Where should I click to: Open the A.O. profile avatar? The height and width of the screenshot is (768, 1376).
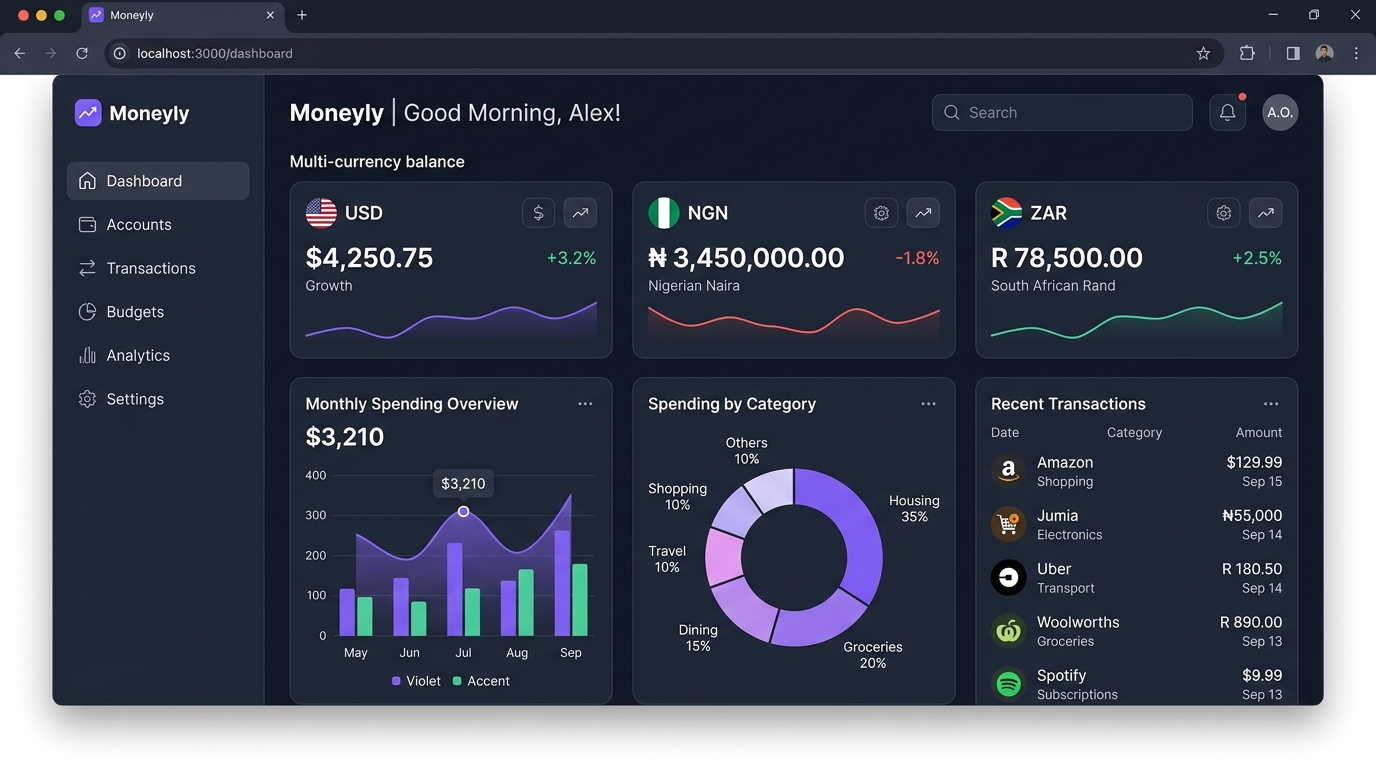tap(1280, 113)
